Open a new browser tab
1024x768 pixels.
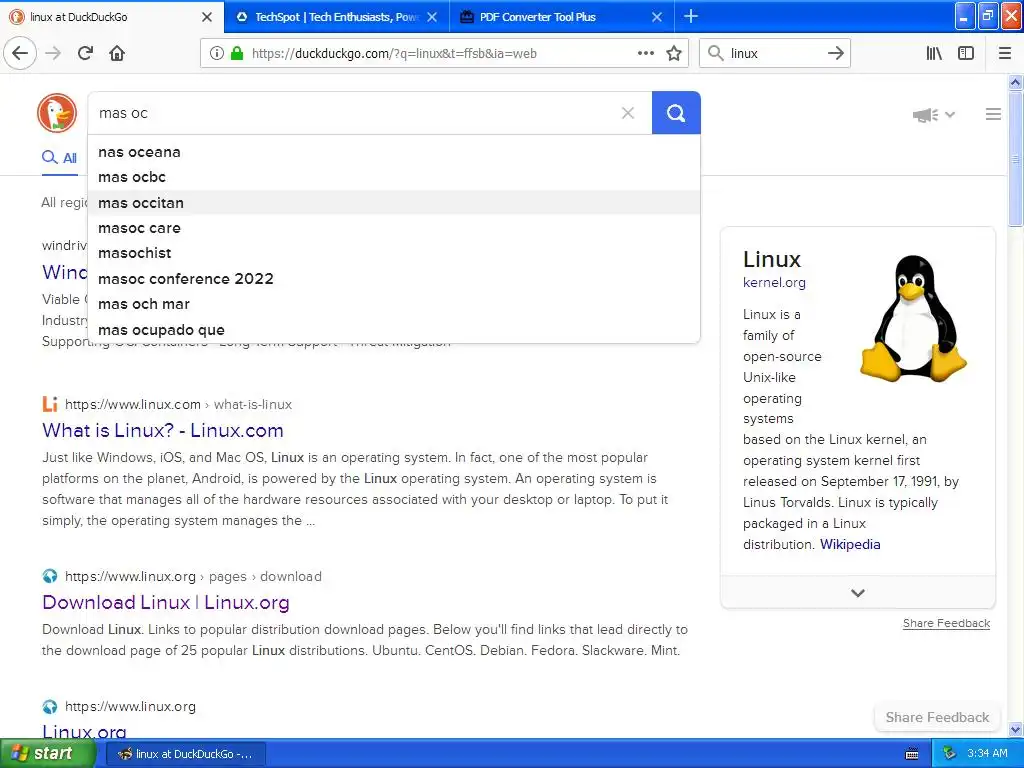(x=690, y=16)
